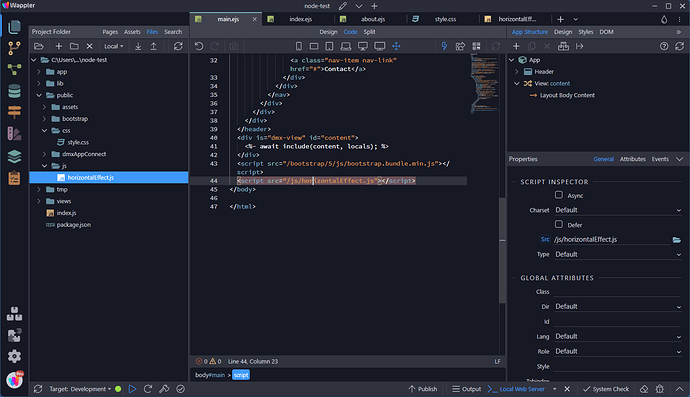Open the Charset dropdown

pos(618,210)
